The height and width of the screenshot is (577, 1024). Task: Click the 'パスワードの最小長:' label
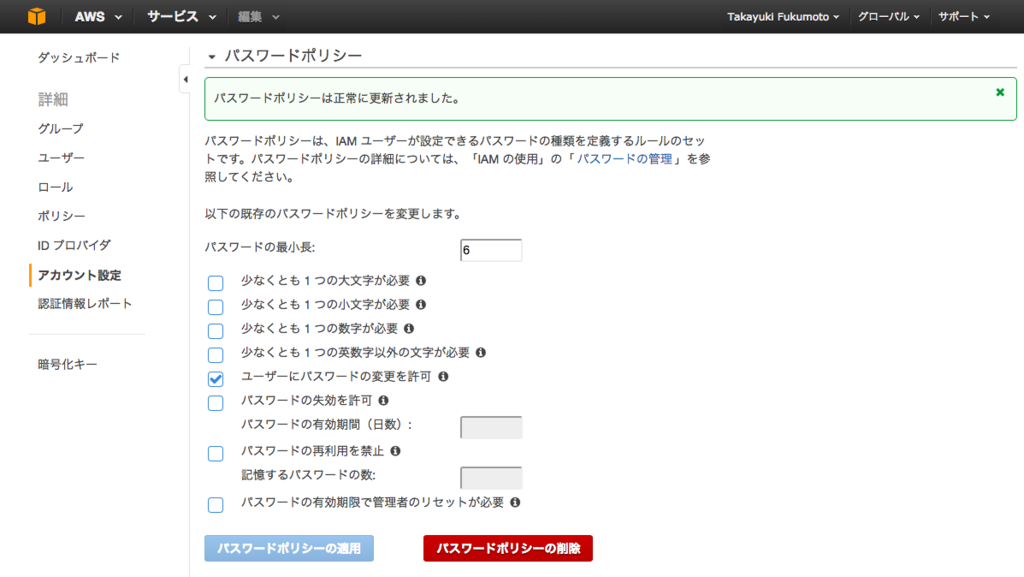260,247
